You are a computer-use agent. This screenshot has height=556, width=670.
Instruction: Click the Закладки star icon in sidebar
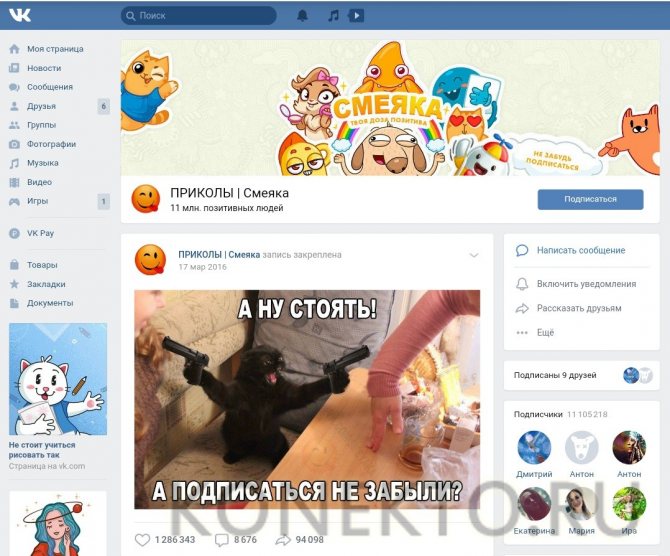[x=14, y=284]
